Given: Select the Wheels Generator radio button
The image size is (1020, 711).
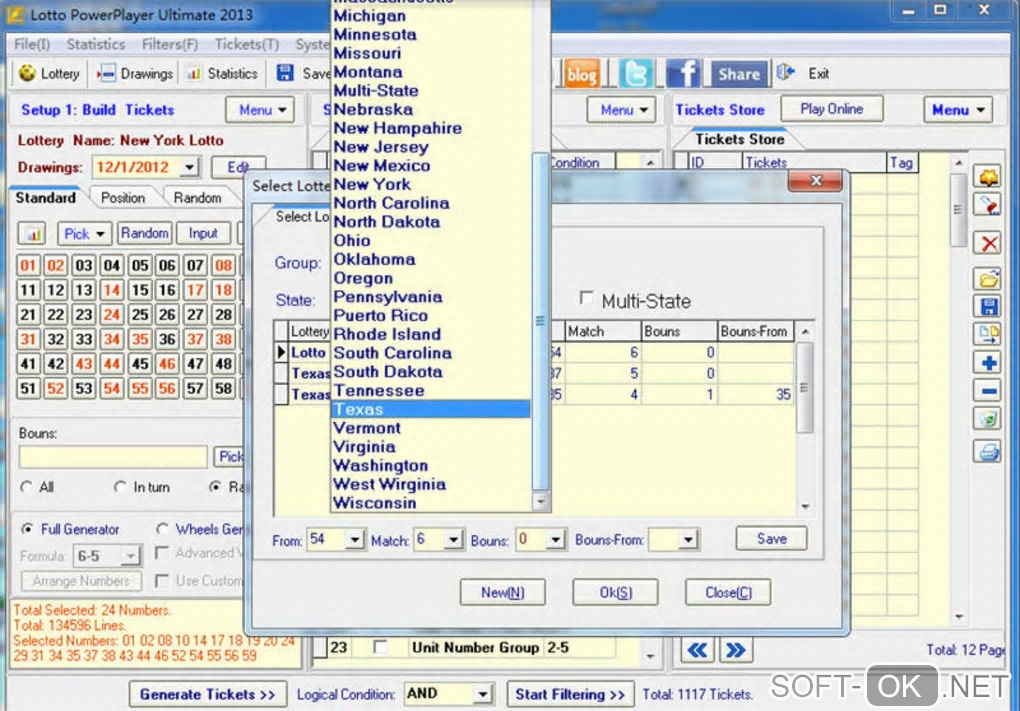Looking at the screenshot, I should [162, 529].
